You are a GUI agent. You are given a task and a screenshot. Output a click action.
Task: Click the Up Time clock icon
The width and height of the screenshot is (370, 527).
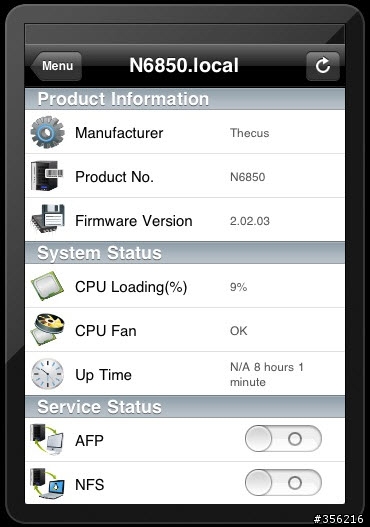point(47,373)
